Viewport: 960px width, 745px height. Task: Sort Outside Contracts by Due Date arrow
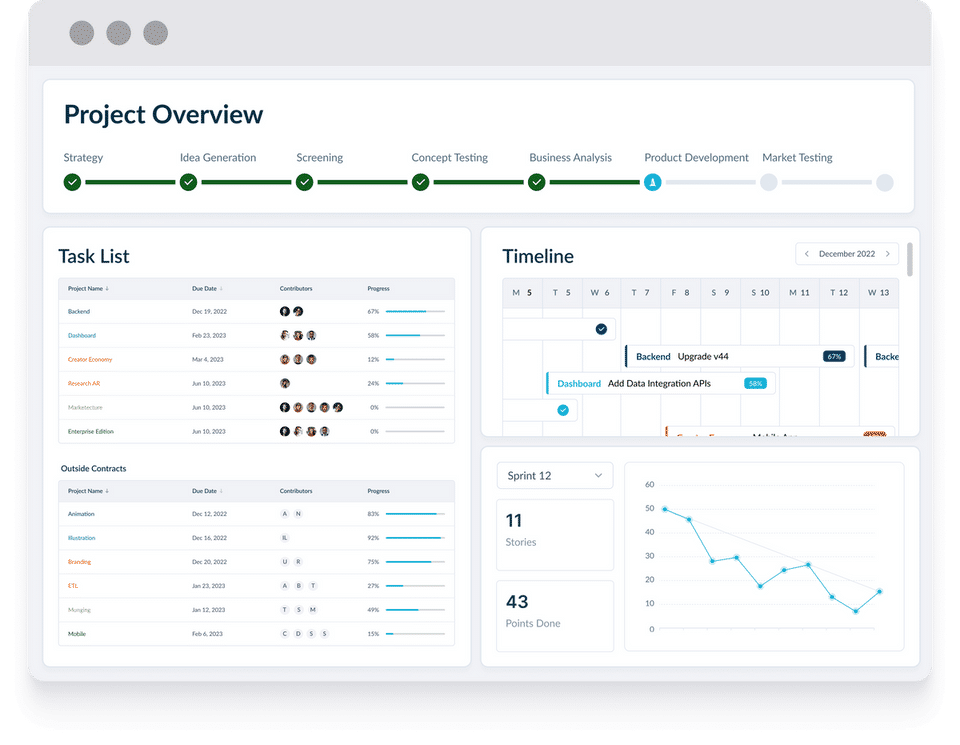[x=221, y=492]
